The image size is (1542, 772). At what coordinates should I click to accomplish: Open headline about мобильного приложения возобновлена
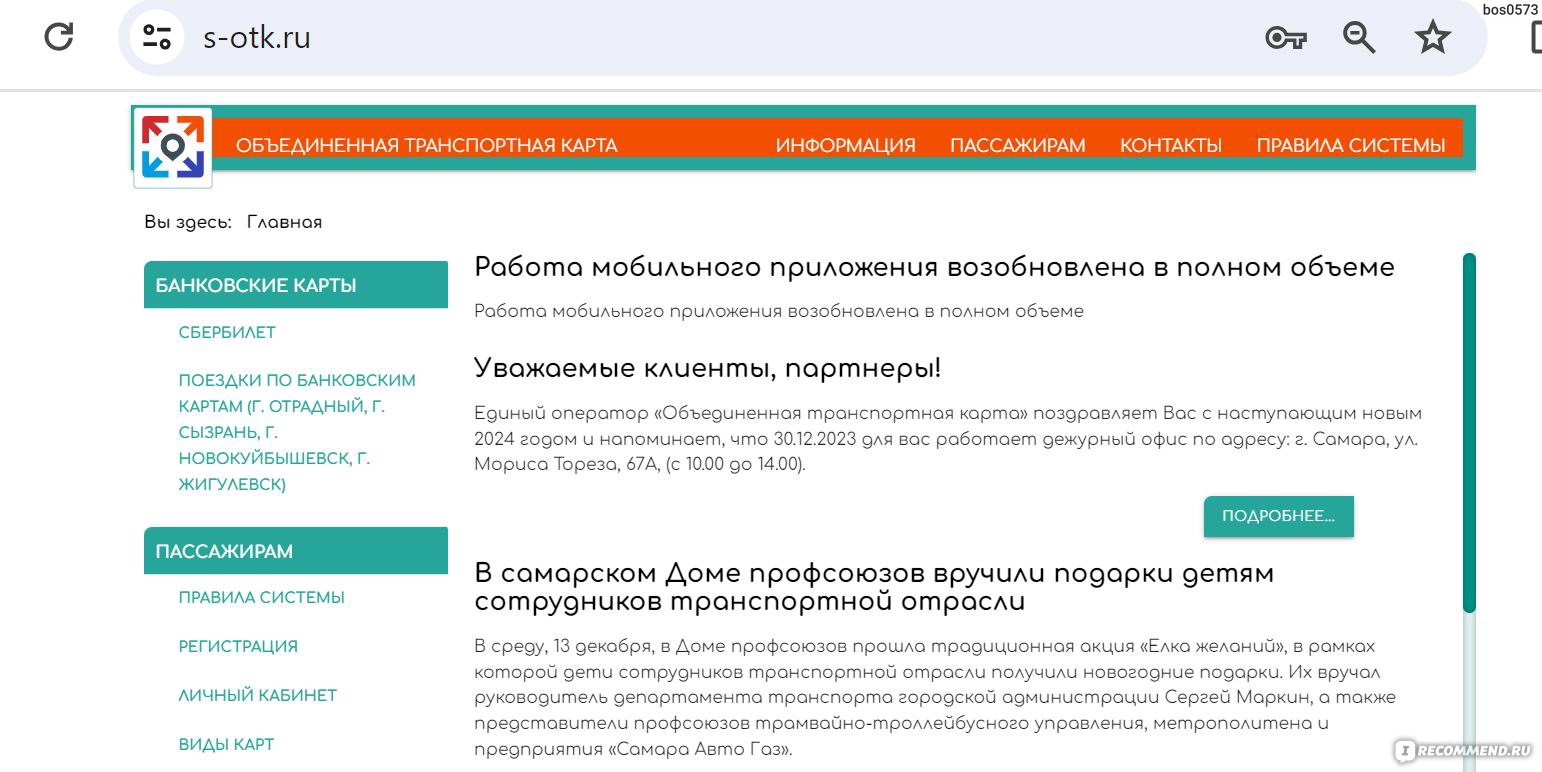point(934,267)
